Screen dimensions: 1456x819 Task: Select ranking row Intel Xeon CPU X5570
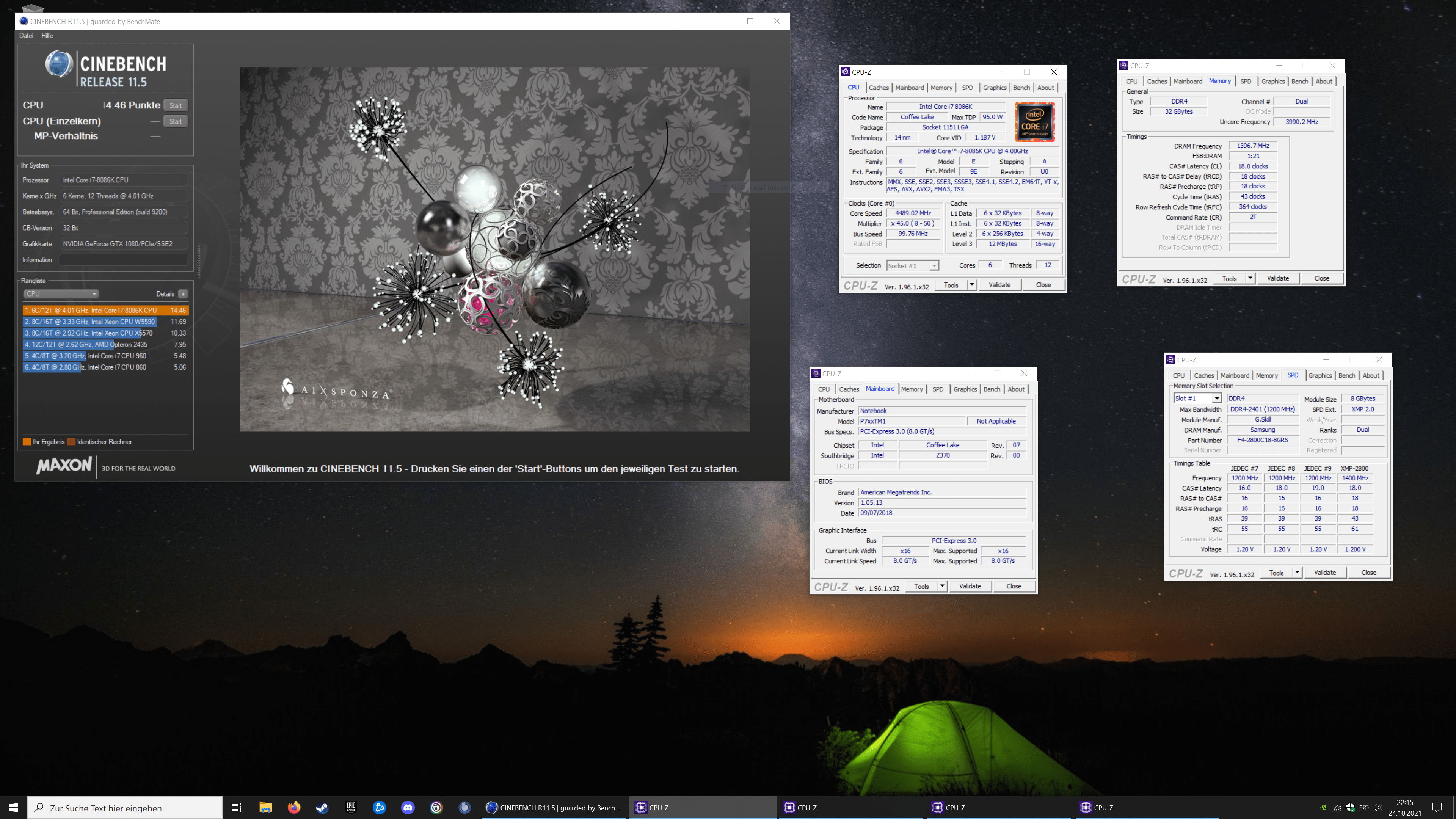click(x=105, y=333)
